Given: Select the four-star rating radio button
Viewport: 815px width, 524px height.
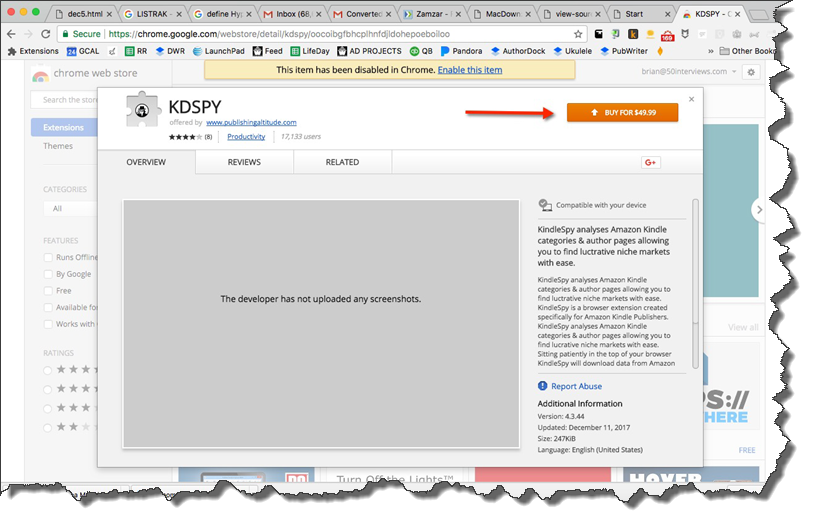Looking at the screenshot, I should click(x=47, y=389).
